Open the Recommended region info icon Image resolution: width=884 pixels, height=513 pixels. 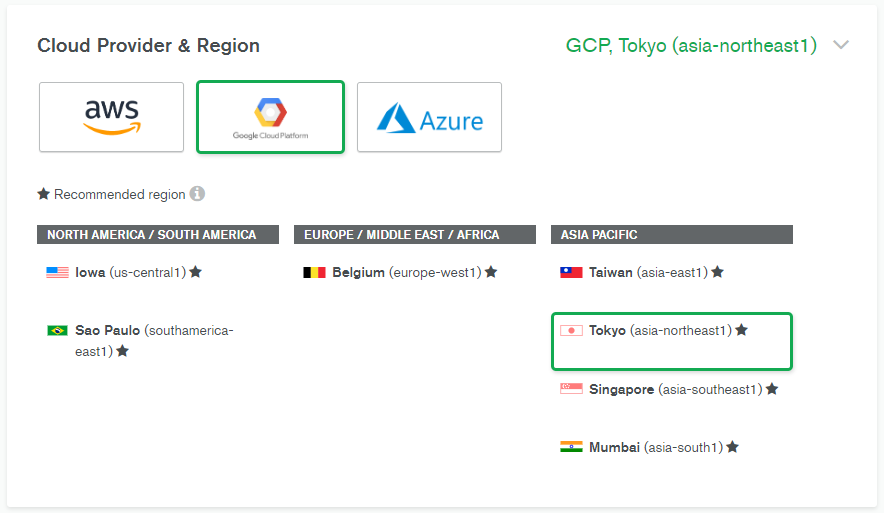click(197, 194)
